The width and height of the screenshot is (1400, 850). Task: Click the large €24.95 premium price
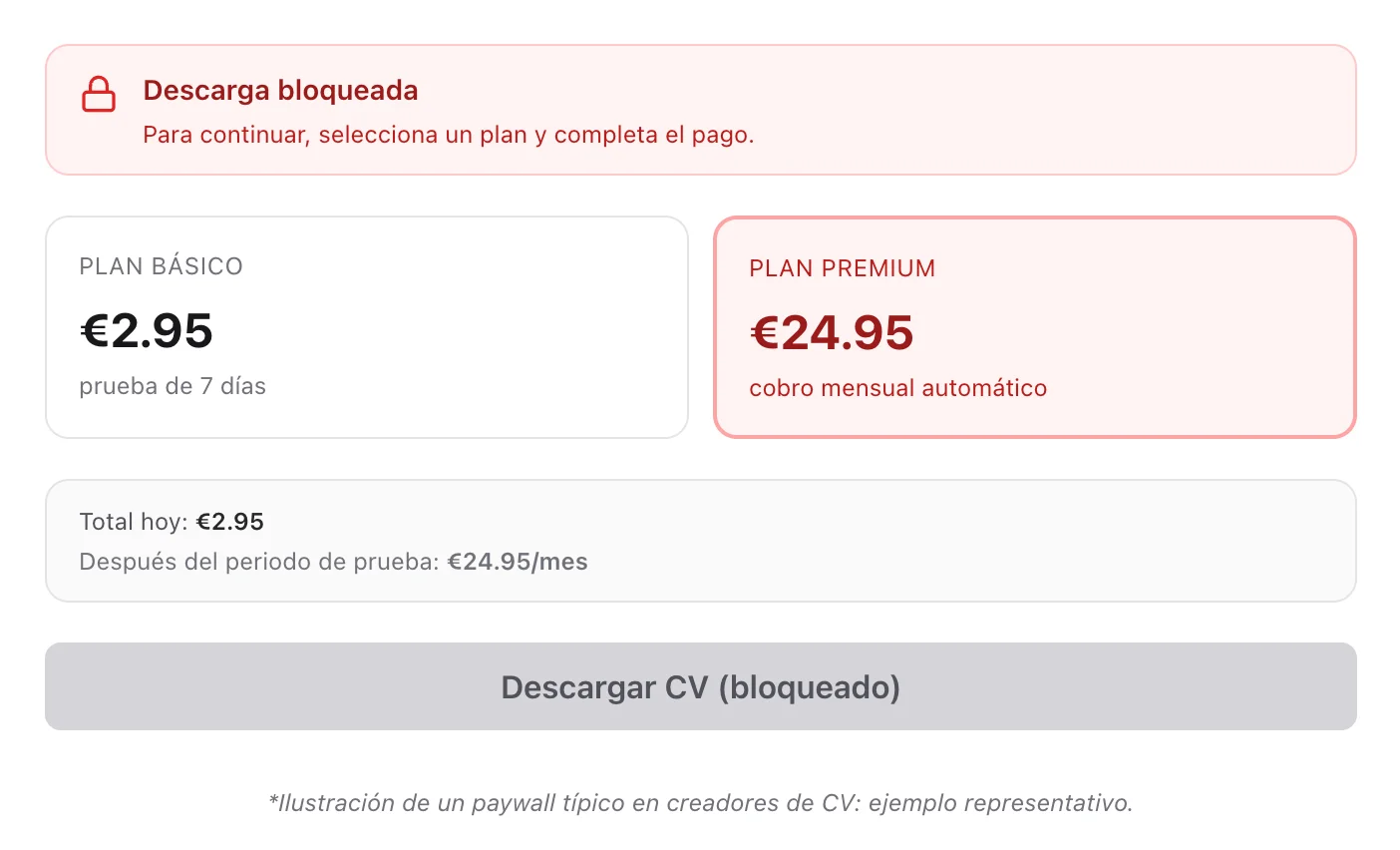coord(832,333)
